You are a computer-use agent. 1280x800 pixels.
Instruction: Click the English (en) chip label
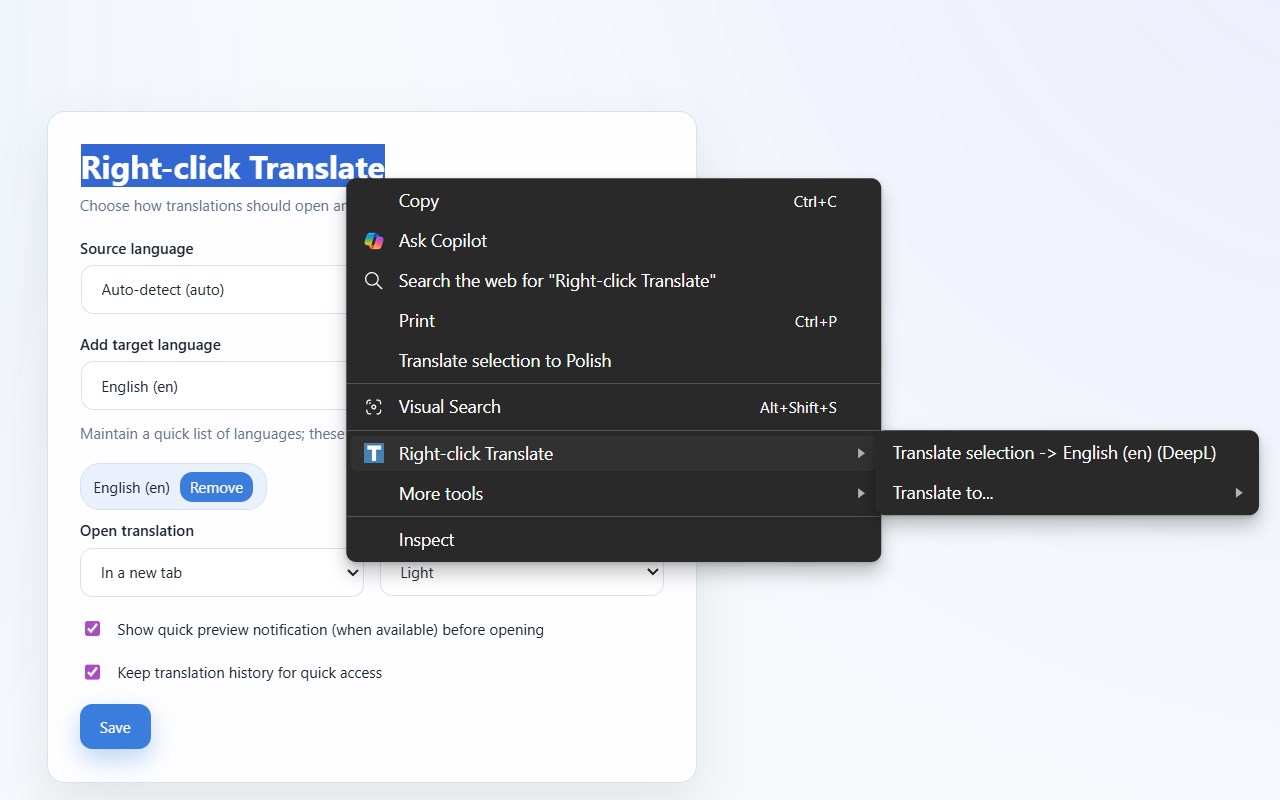tap(132, 488)
